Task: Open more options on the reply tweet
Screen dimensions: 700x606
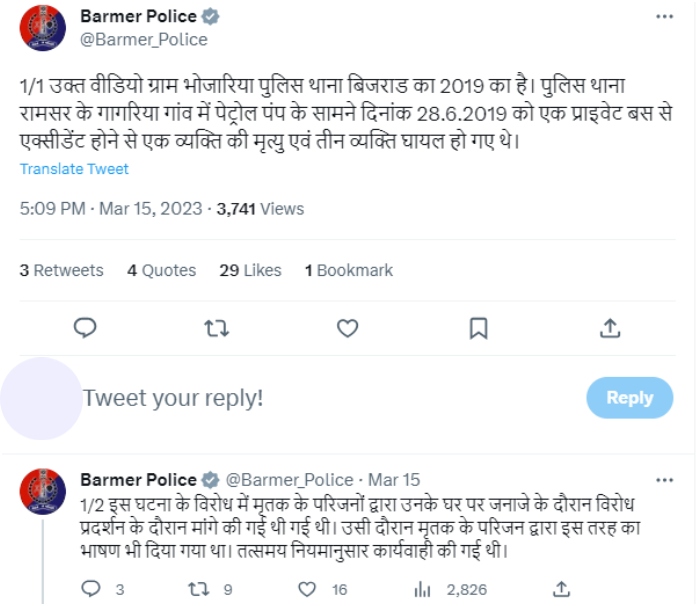Action: pos(664,479)
